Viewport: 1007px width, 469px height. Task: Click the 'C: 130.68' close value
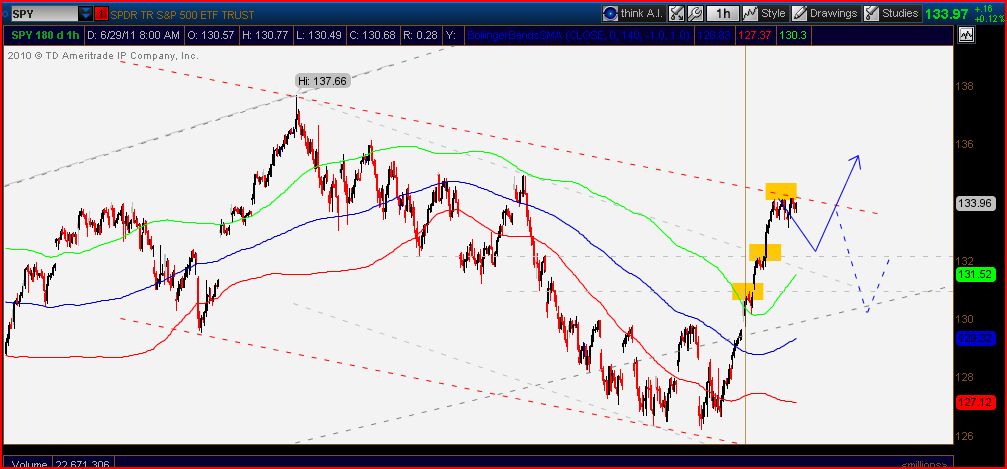tap(373, 35)
